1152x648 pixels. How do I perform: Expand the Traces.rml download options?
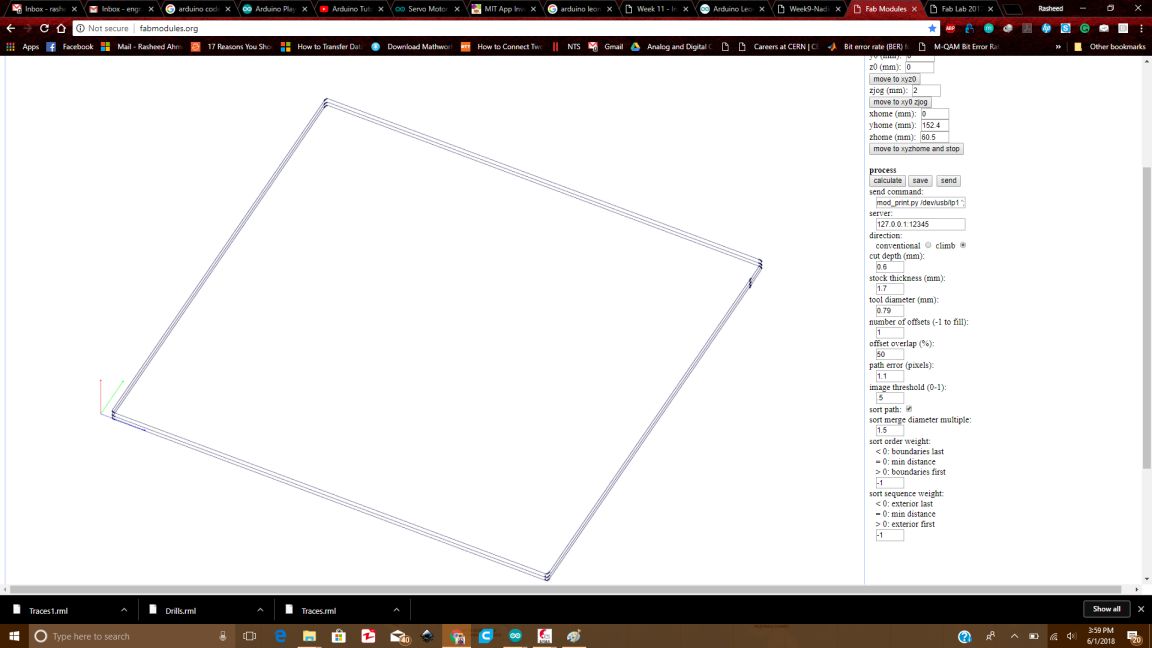(396, 611)
